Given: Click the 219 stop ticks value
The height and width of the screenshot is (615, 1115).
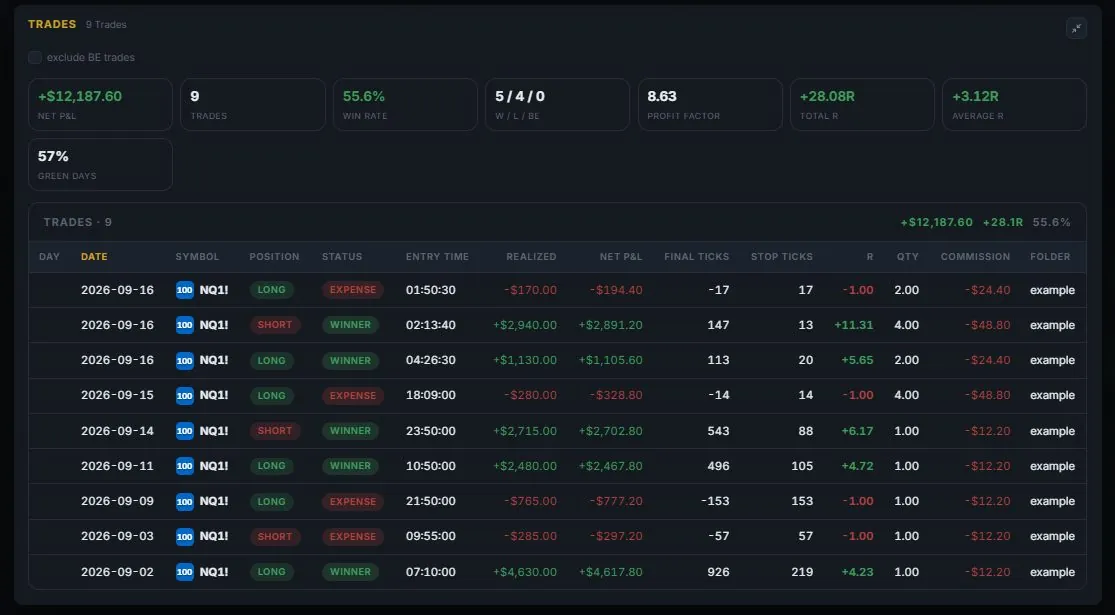Looking at the screenshot, I should 802,572.
